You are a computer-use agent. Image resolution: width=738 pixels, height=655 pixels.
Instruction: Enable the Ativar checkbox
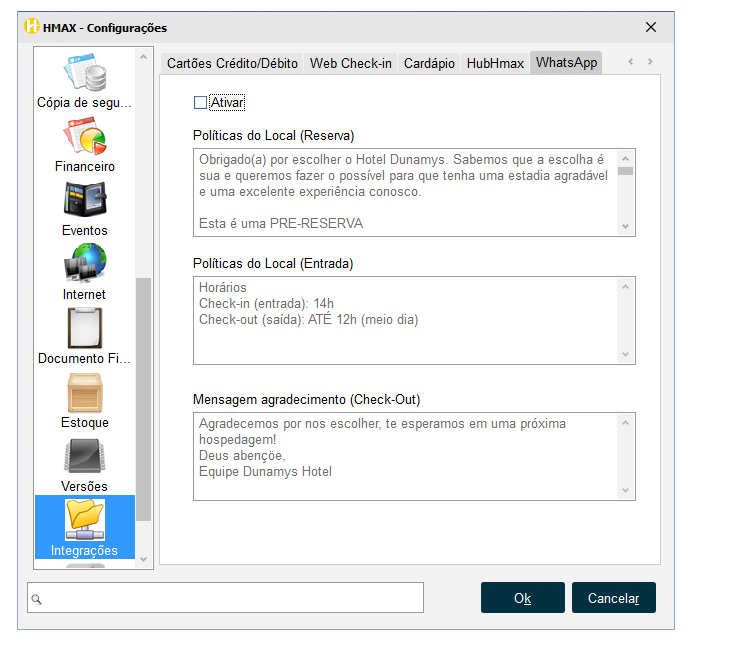click(201, 102)
